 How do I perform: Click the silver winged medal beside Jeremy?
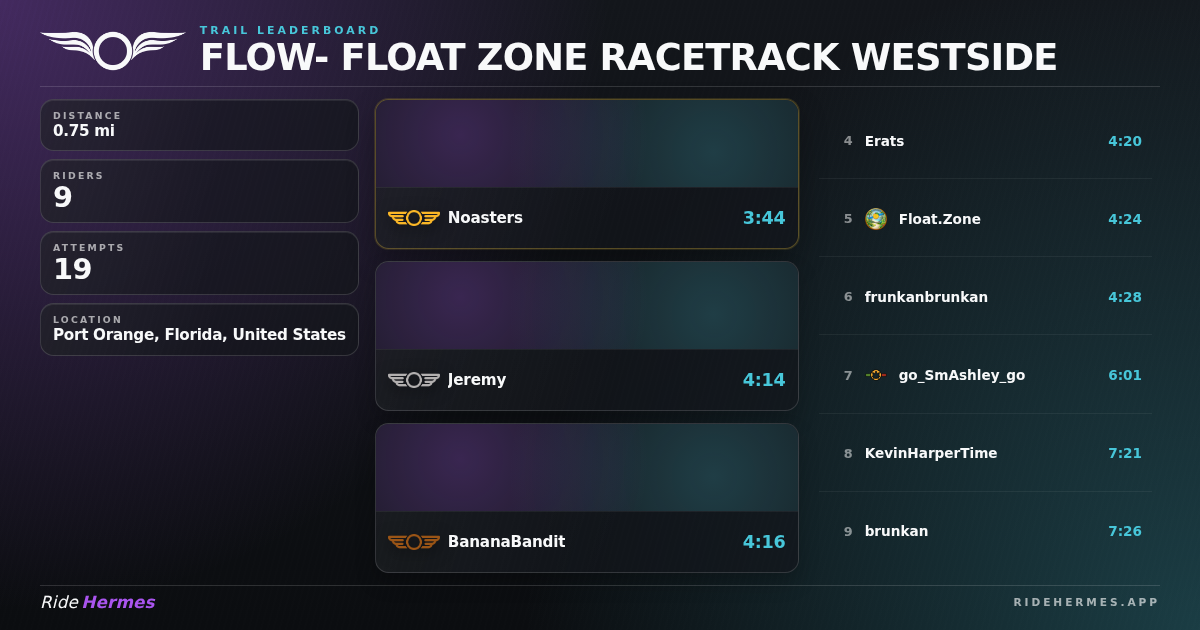(x=414, y=380)
